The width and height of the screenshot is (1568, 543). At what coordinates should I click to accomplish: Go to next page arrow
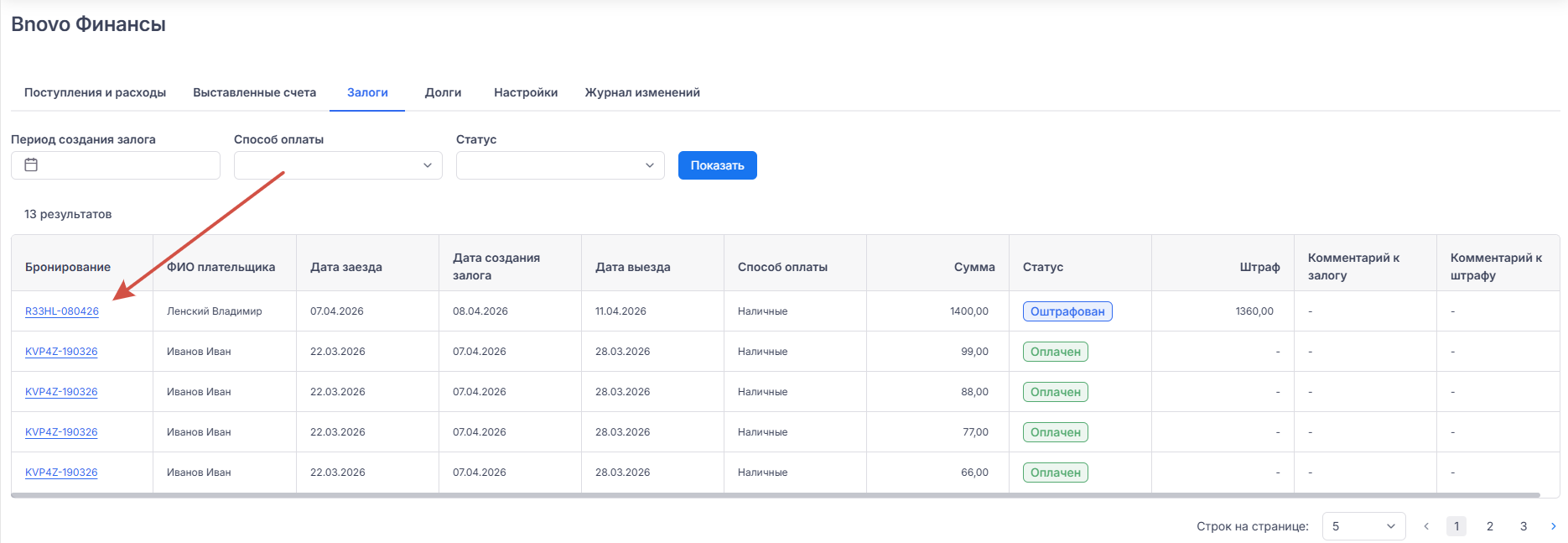click(x=1553, y=526)
